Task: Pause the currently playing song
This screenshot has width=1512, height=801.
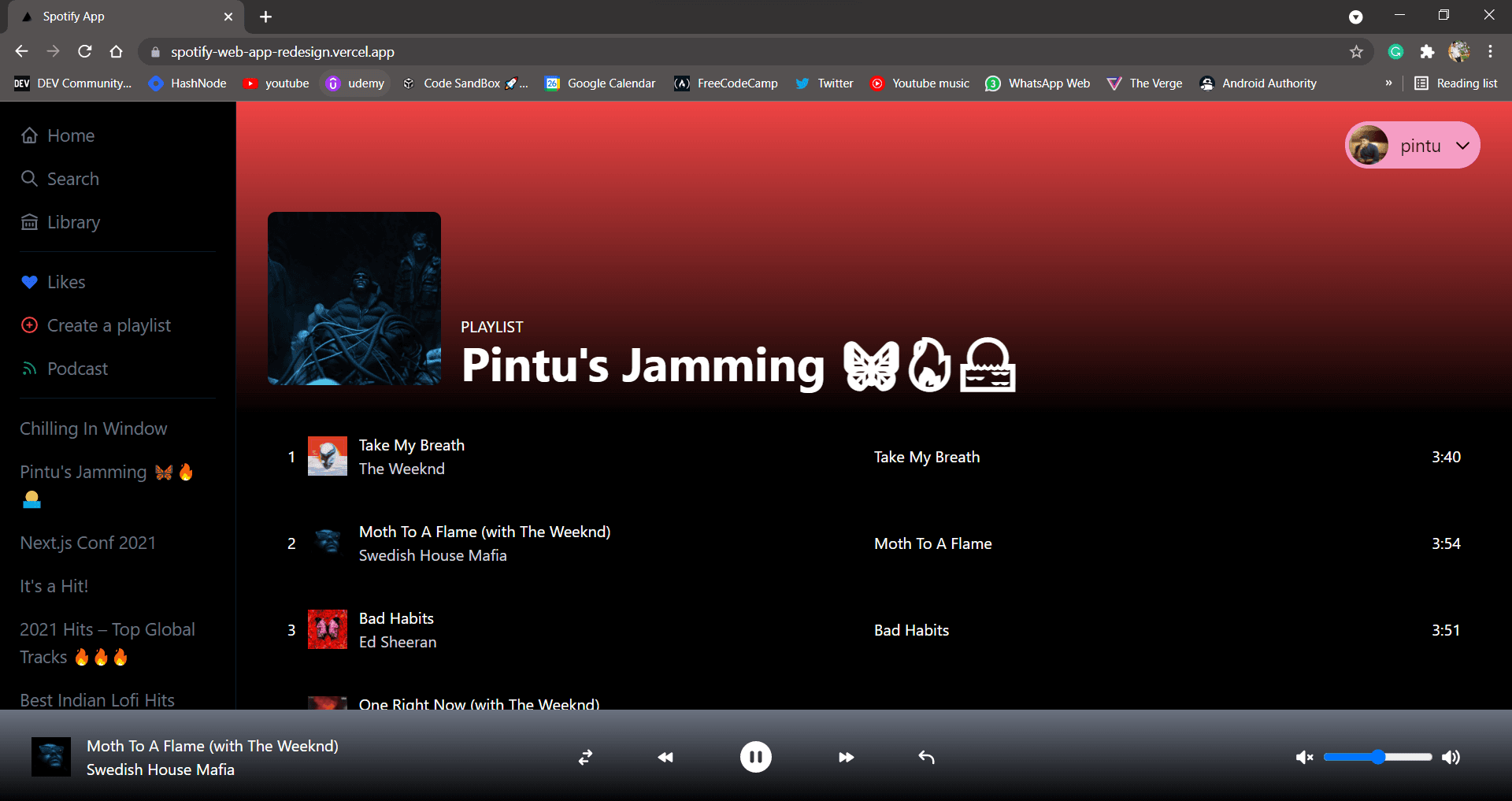Action: (x=755, y=757)
